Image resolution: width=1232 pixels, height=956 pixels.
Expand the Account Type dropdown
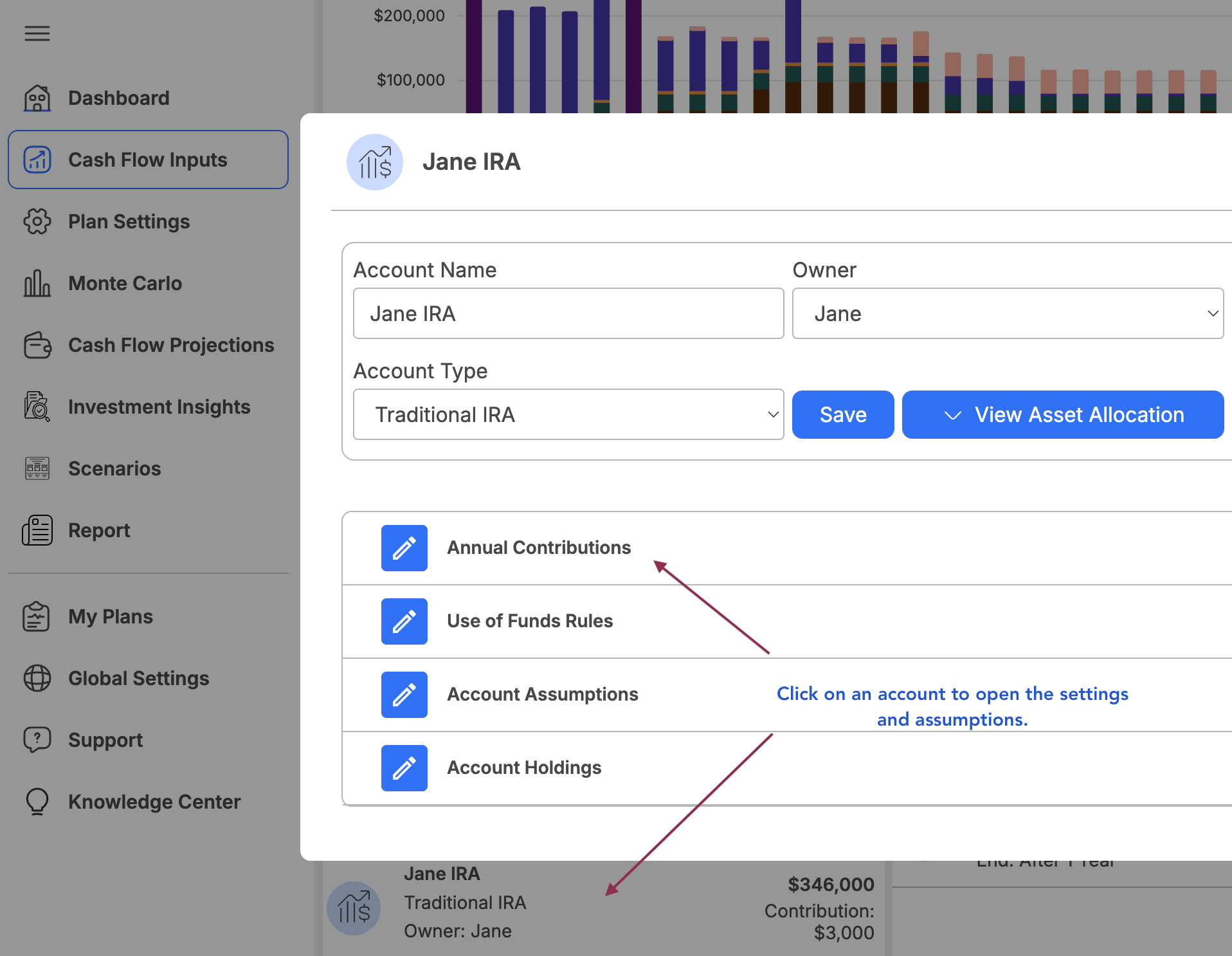pos(568,414)
